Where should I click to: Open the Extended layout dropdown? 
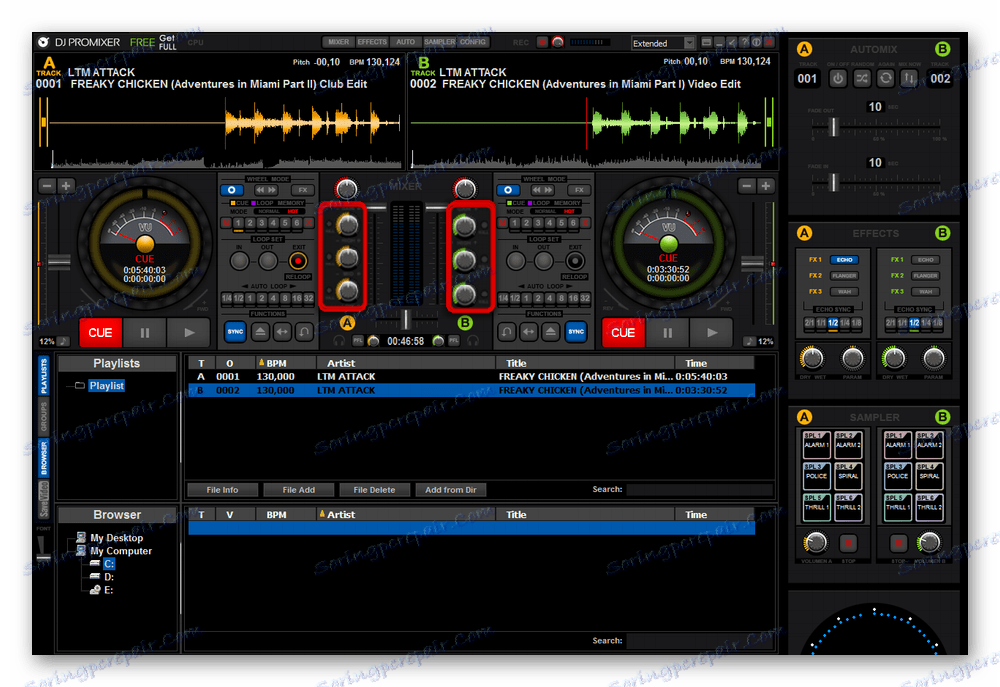point(663,43)
